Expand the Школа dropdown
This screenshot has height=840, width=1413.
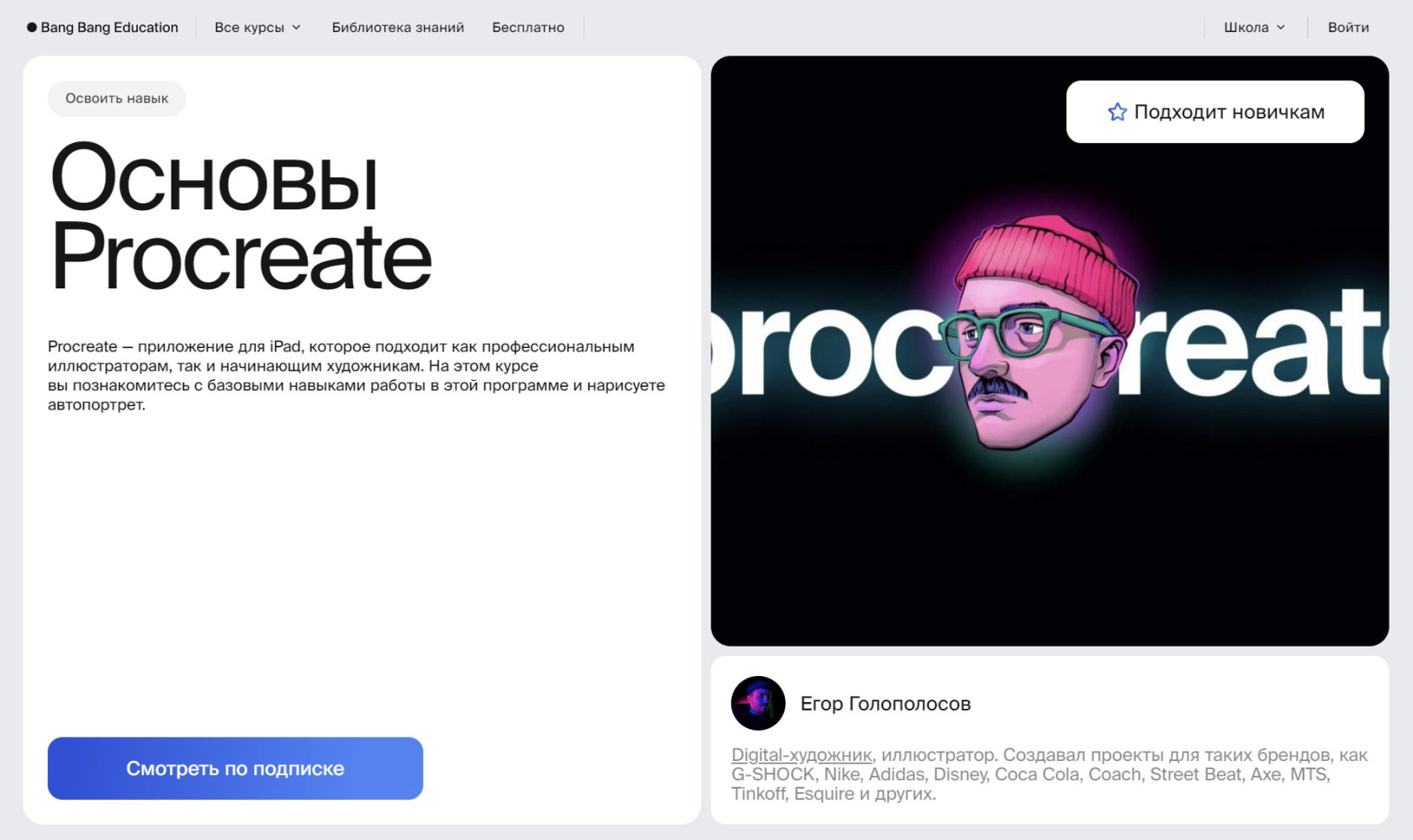tap(1254, 27)
